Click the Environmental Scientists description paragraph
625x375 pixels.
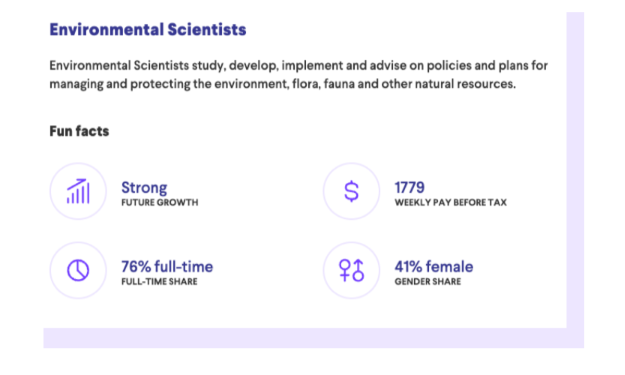pos(299,75)
